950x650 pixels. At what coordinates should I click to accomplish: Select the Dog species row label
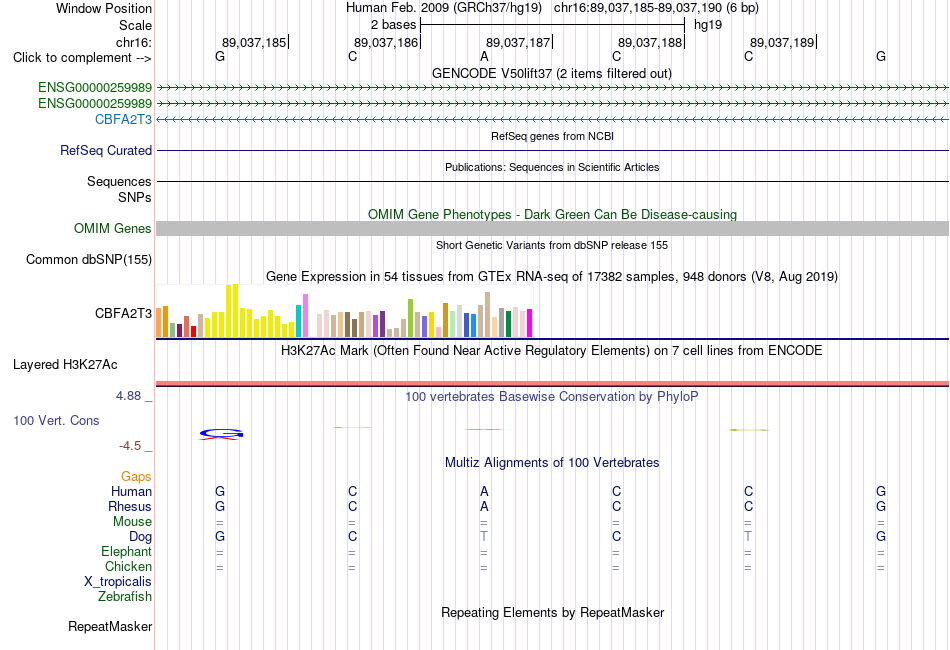[x=140, y=536]
